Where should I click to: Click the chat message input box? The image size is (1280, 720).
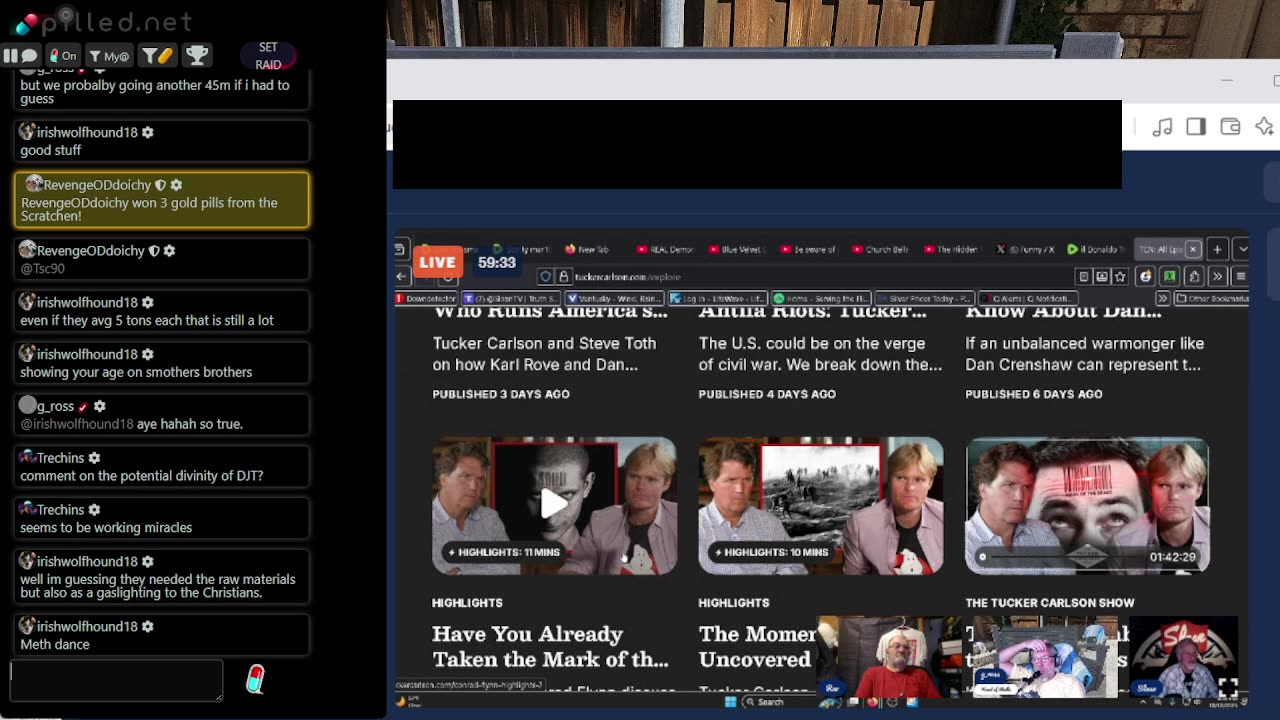(116, 680)
